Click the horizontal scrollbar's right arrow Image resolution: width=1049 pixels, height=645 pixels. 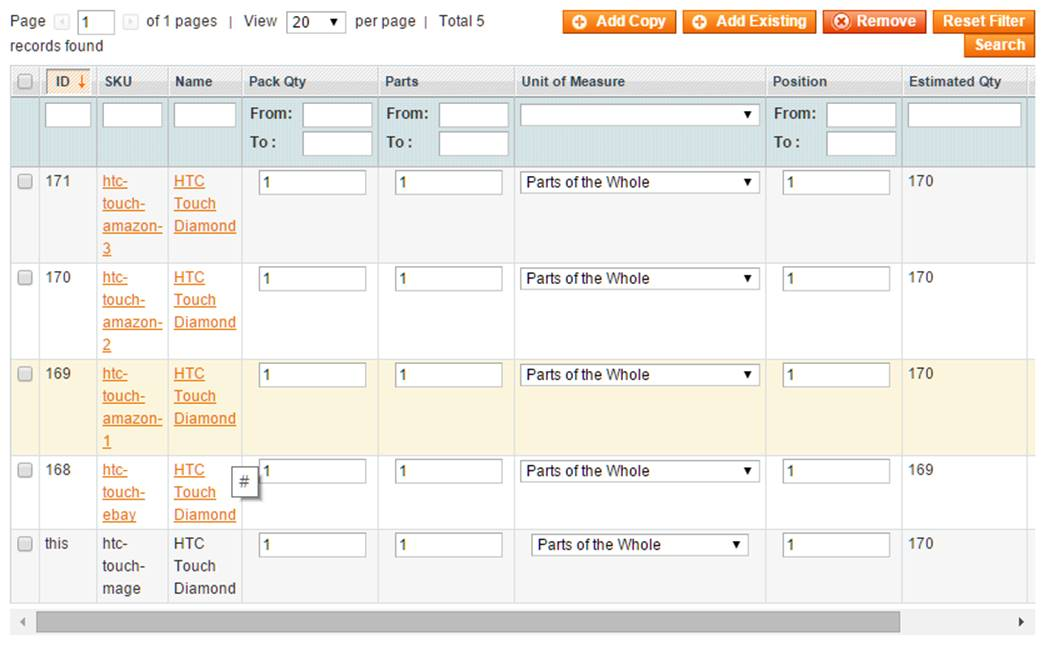click(x=1021, y=622)
